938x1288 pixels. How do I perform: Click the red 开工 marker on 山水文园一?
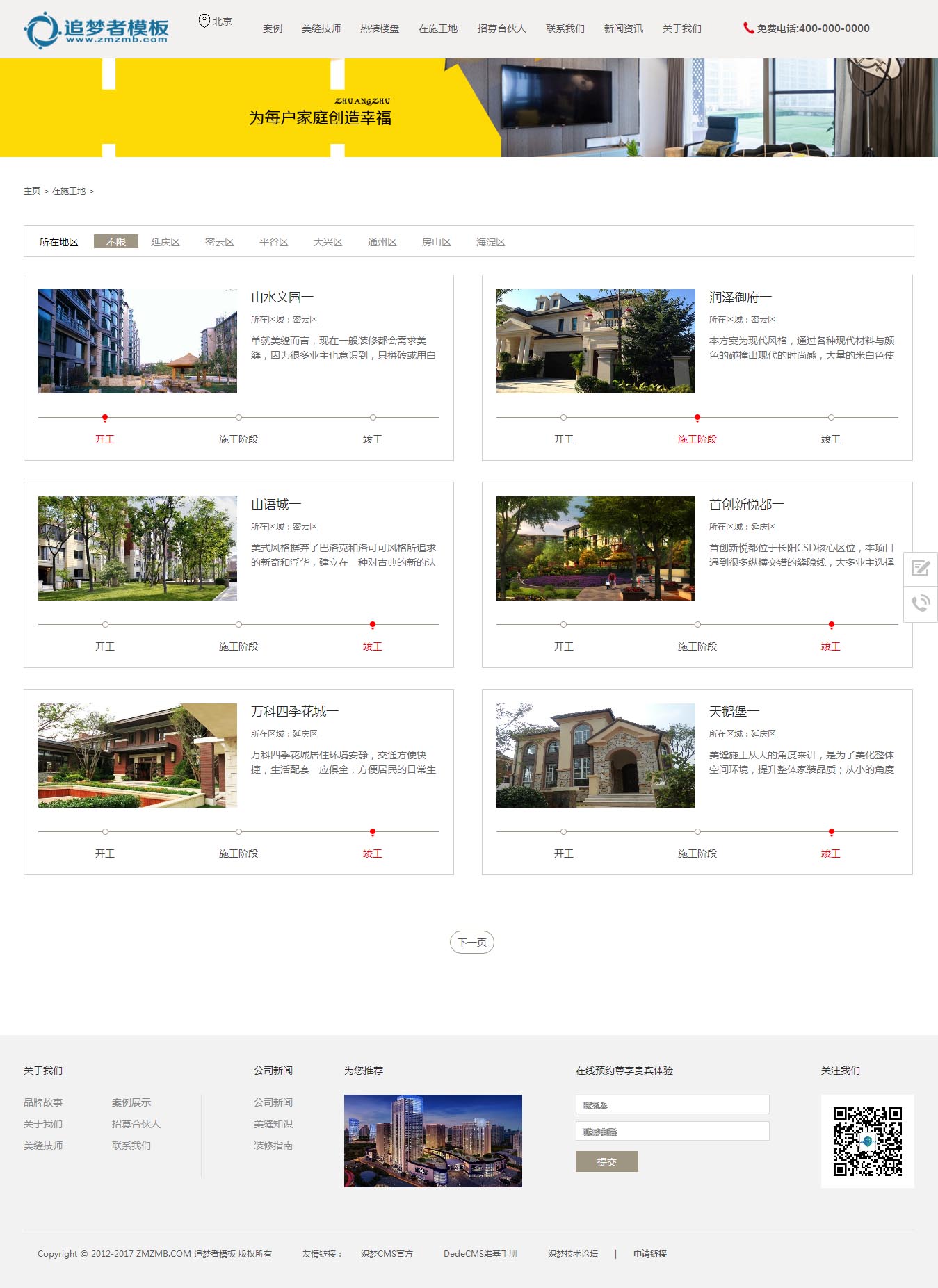tap(105, 418)
